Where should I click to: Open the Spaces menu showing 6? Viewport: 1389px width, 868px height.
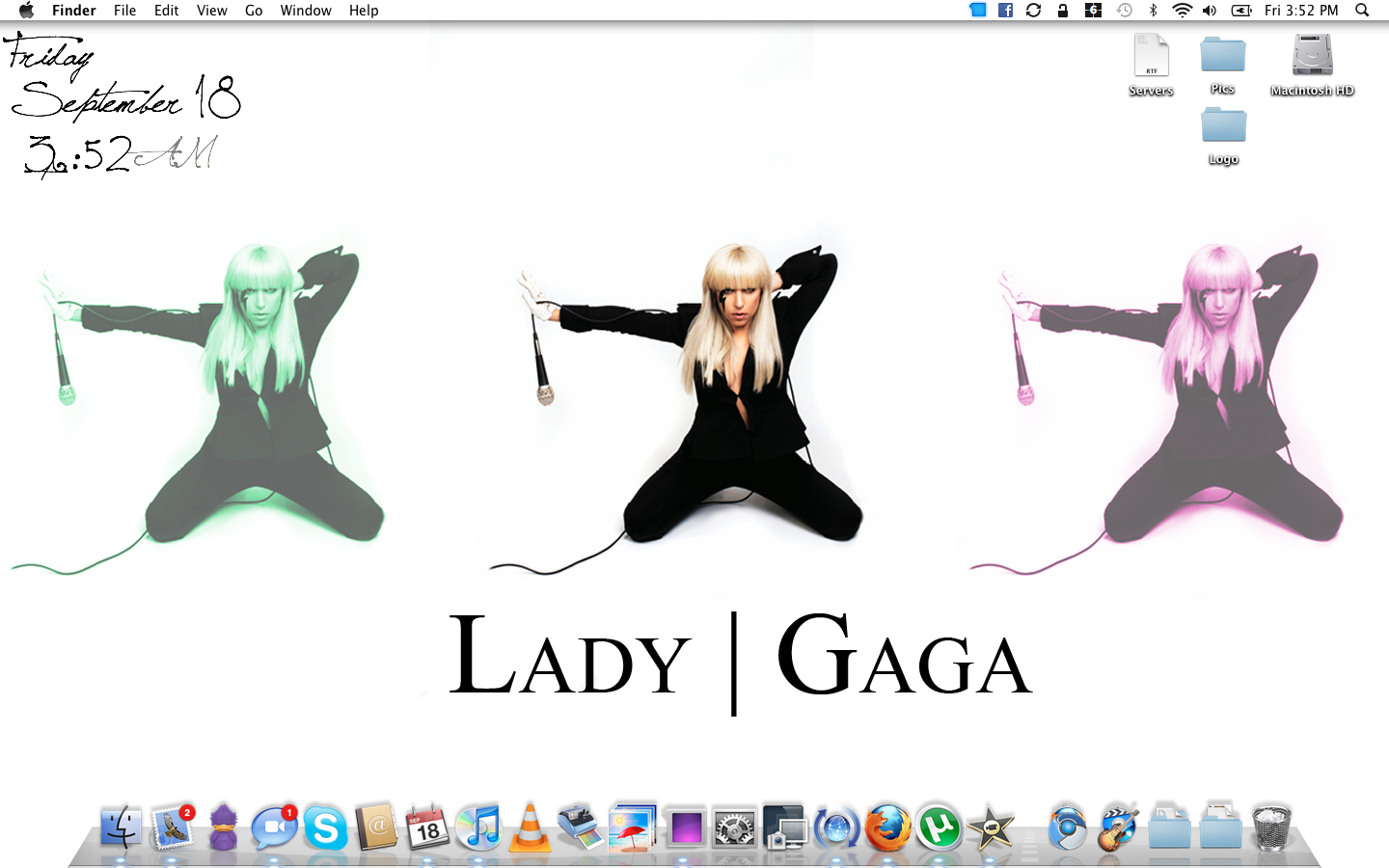tap(1093, 11)
